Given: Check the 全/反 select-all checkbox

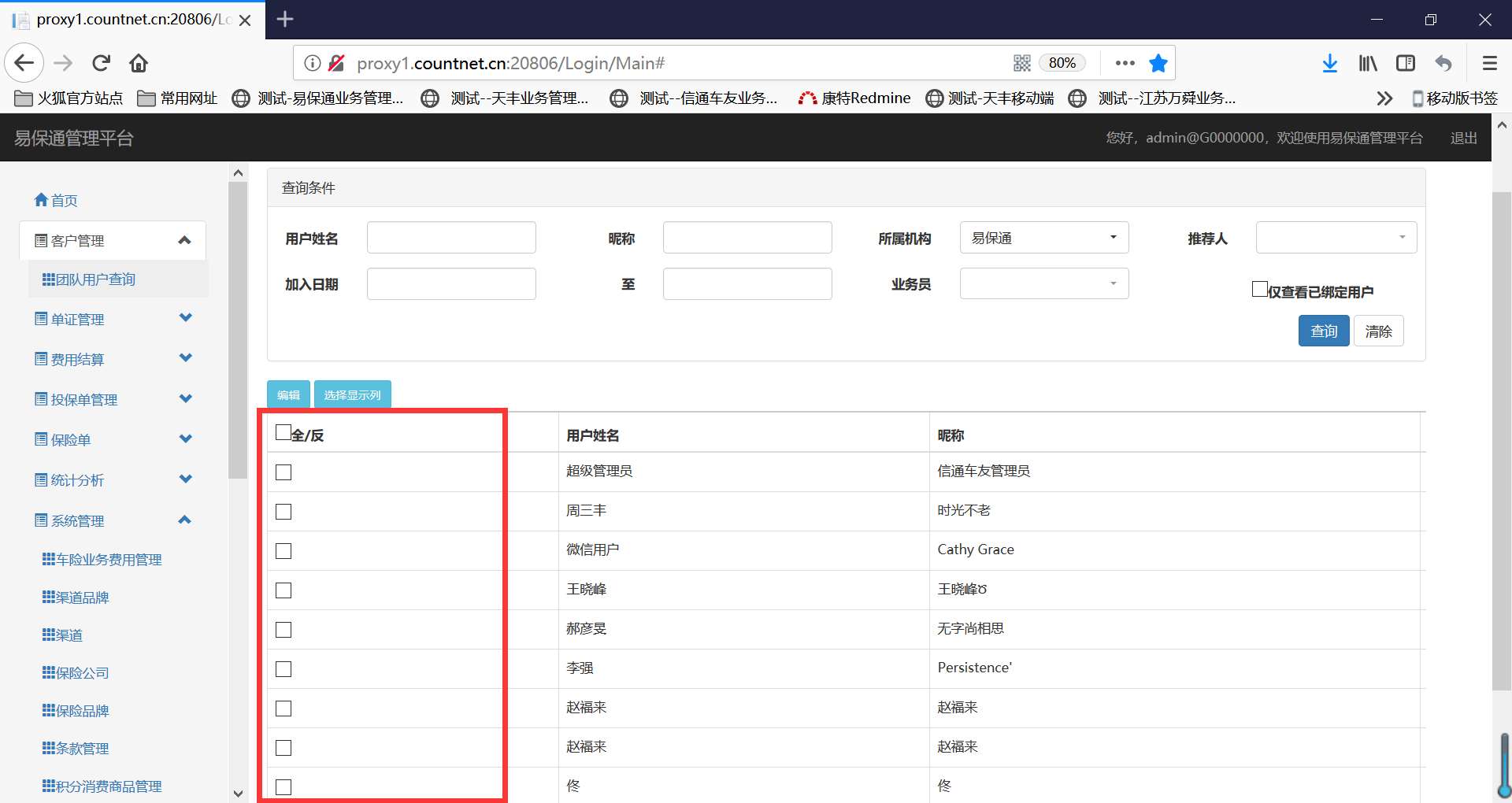Looking at the screenshot, I should click(283, 432).
